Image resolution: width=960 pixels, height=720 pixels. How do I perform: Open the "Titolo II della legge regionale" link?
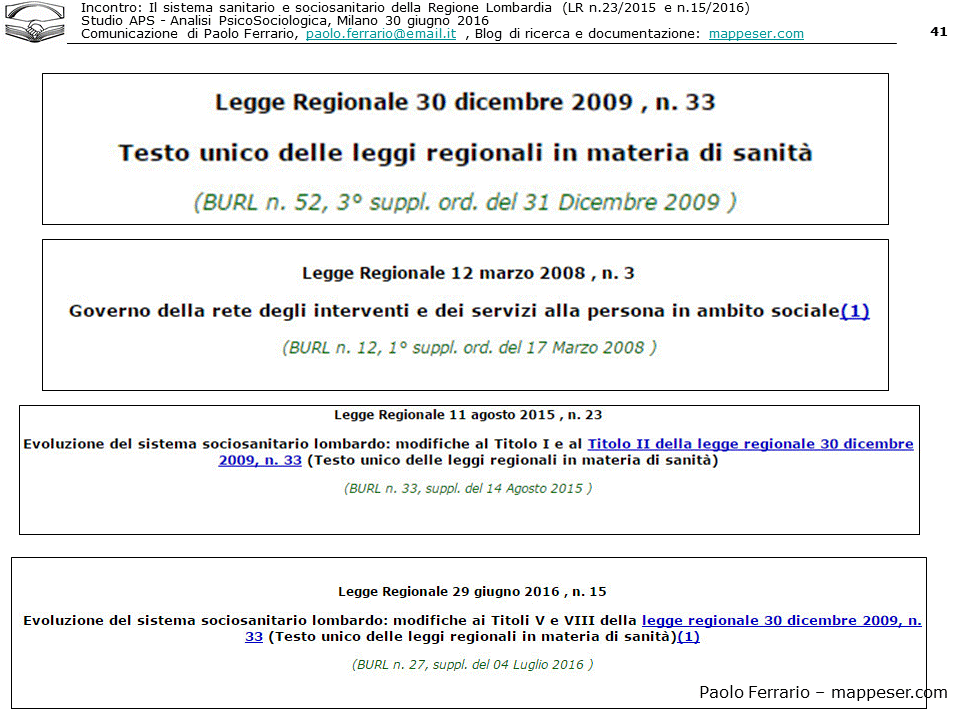(750, 444)
